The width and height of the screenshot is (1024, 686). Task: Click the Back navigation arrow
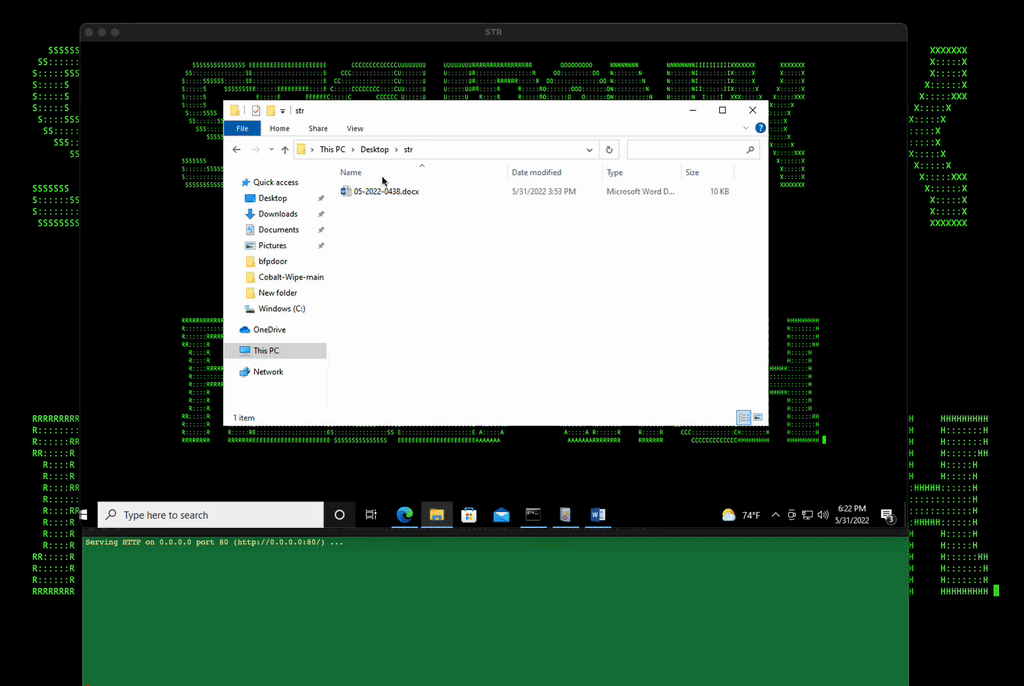(x=237, y=150)
